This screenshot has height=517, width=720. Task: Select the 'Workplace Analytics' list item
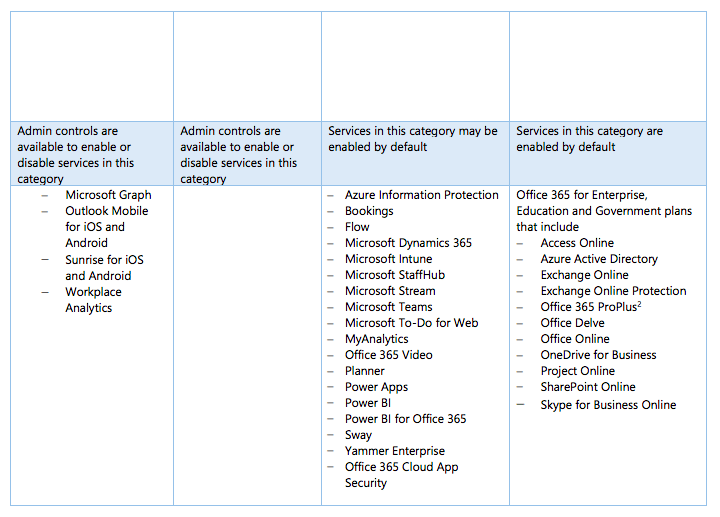[93, 300]
